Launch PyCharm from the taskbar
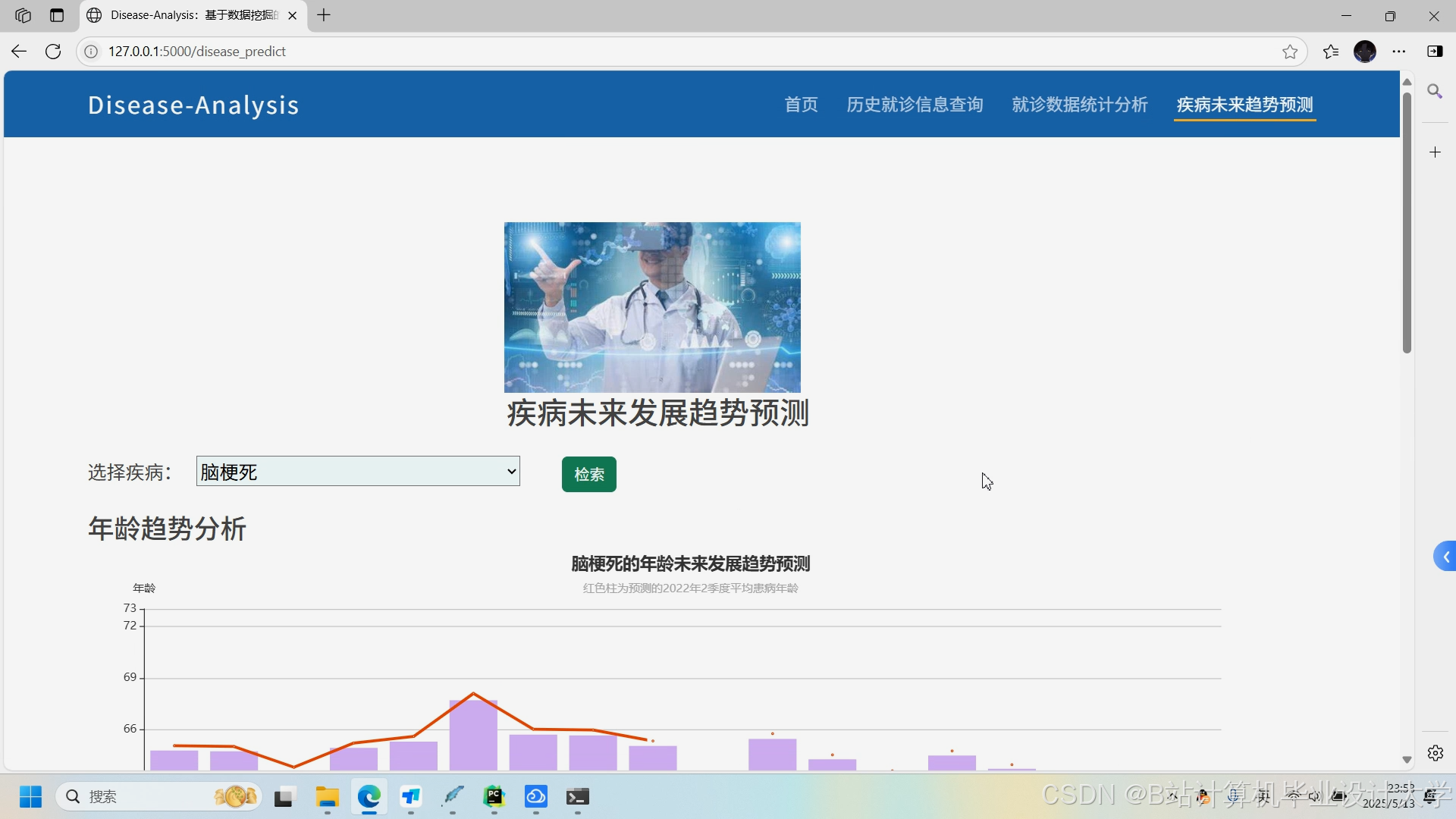The height and width of the screenshot is (819, 1456). pyautogui.click(x=495, y=797)
